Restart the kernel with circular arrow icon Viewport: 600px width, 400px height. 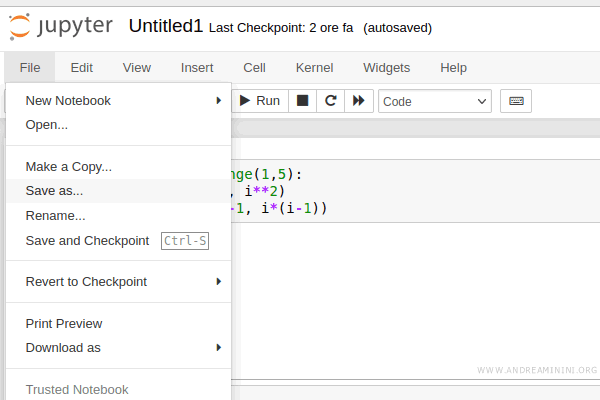pos(330,101)
